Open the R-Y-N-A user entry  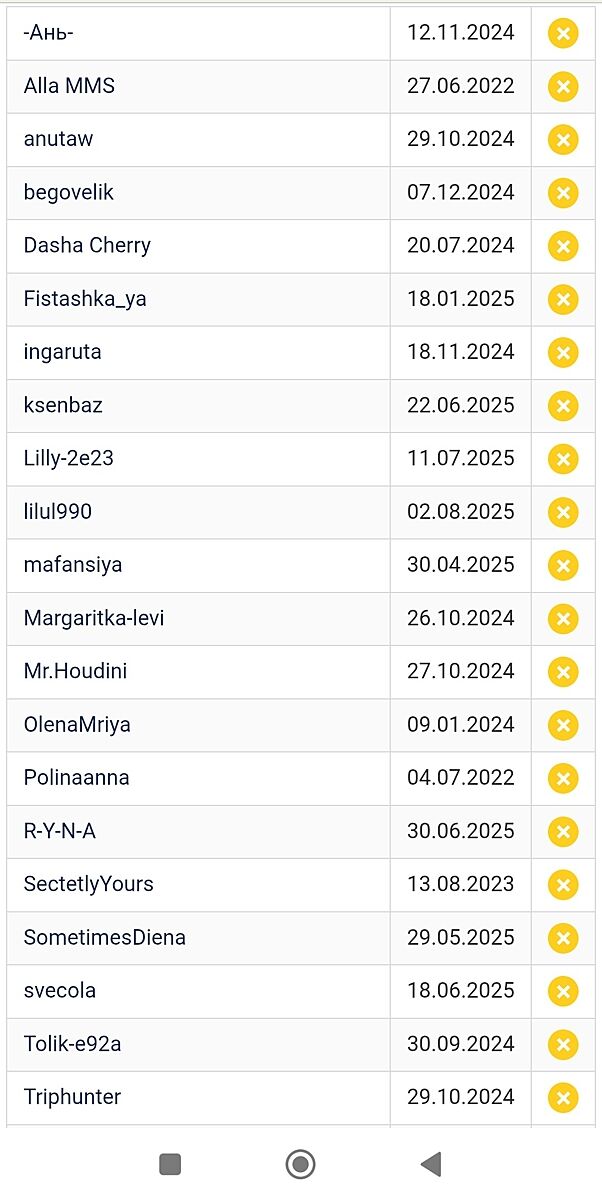tap(60, 831)
